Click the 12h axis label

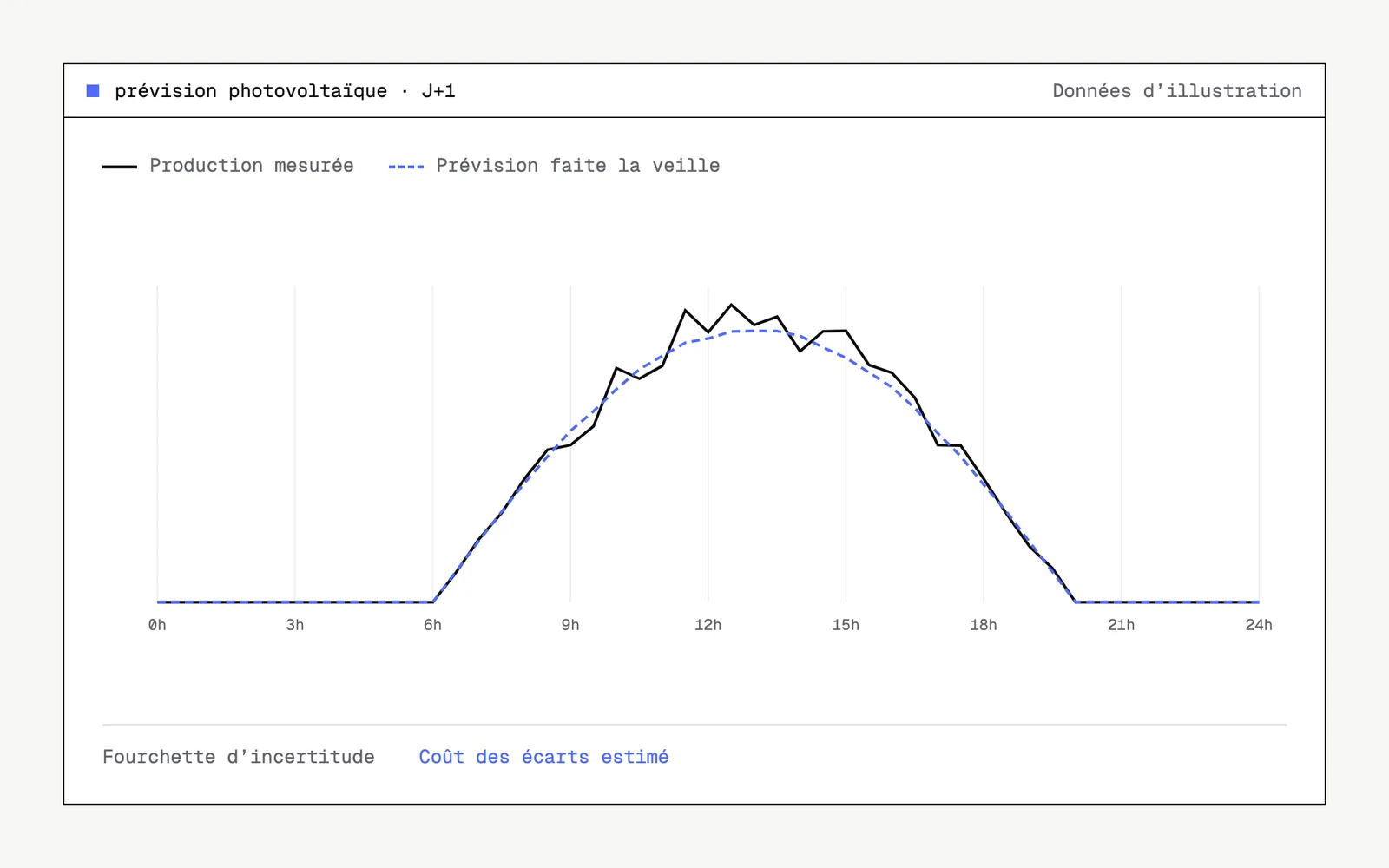pyautogui.click(x=708, y=625)
